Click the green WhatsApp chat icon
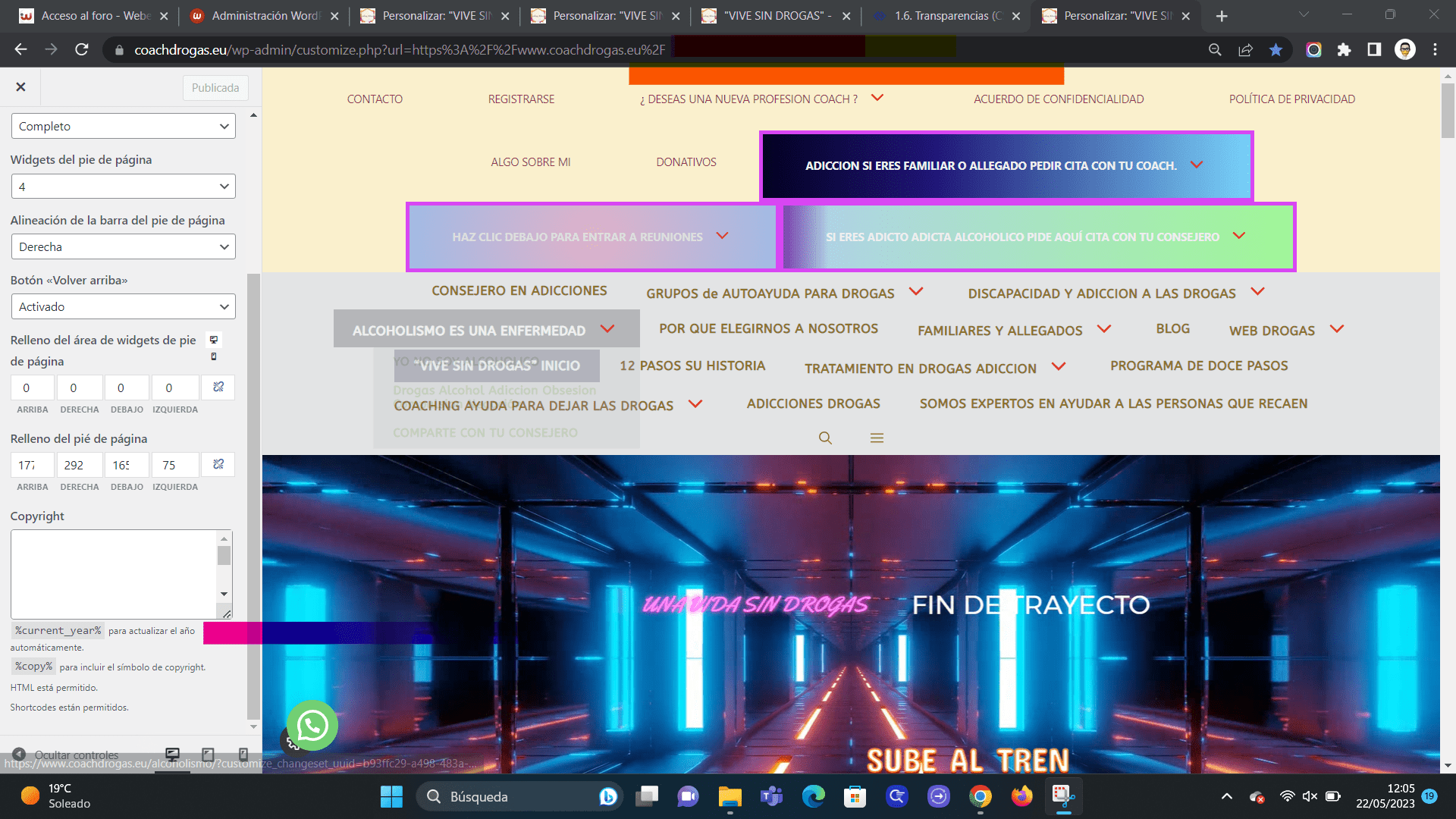The width and height of the screenshot is (1456, 819). tap(312, 726)
